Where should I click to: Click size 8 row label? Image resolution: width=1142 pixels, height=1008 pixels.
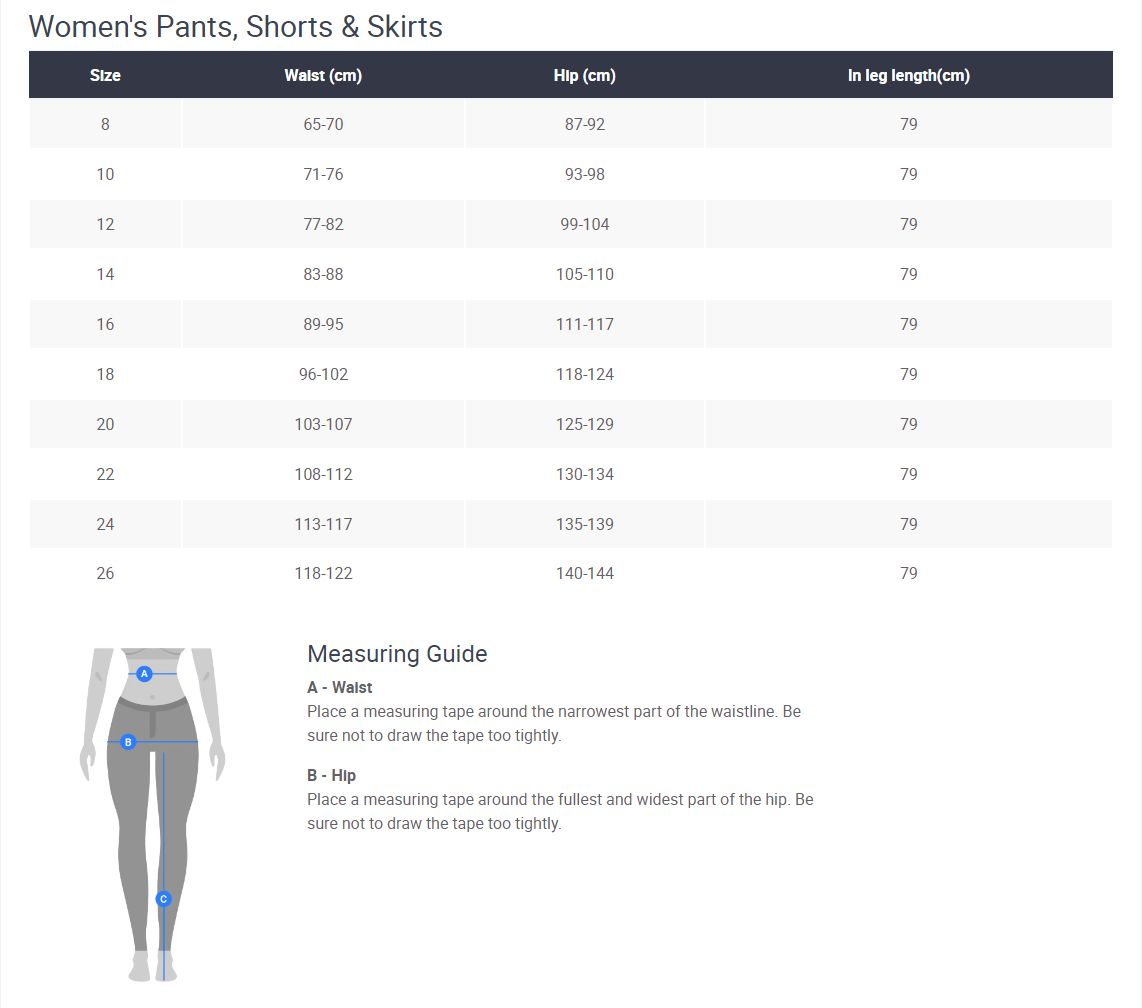tap(105, 125)
